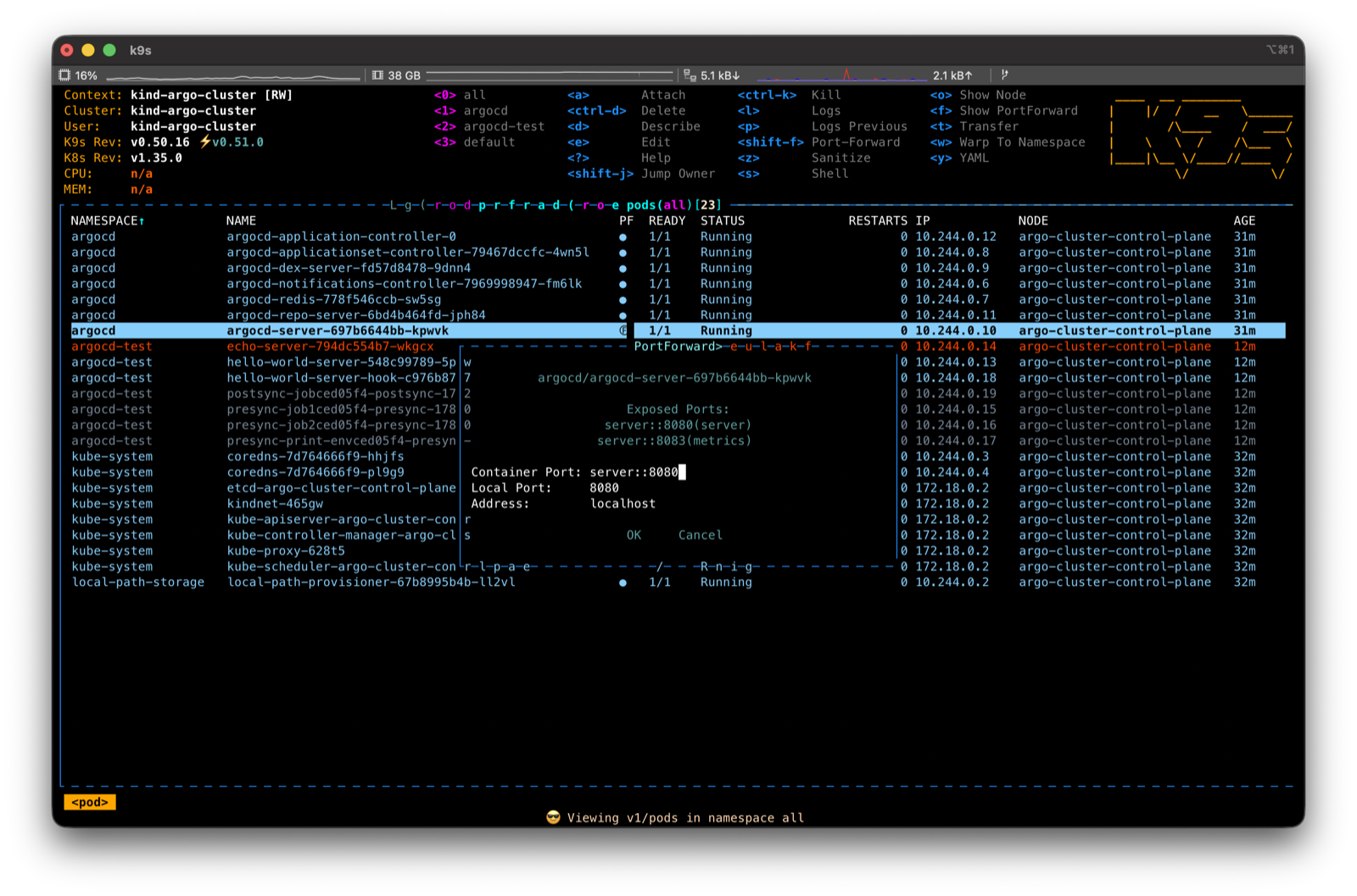Click the K9s ASCII logo
This screenshot has height=896, width=1357.
1201,138
